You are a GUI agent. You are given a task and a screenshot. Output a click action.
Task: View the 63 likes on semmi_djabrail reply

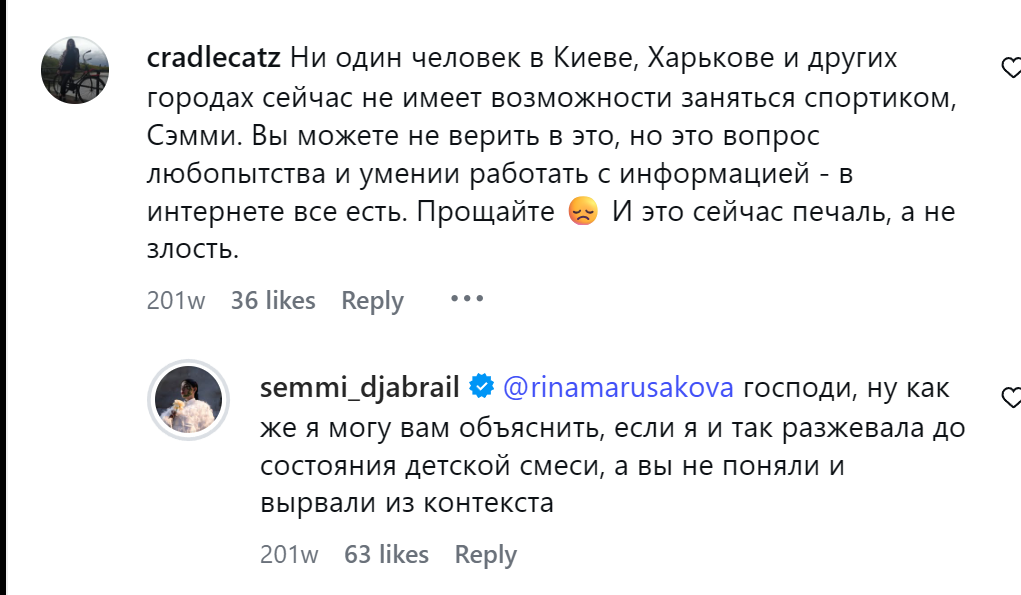[x=386, y=554]
